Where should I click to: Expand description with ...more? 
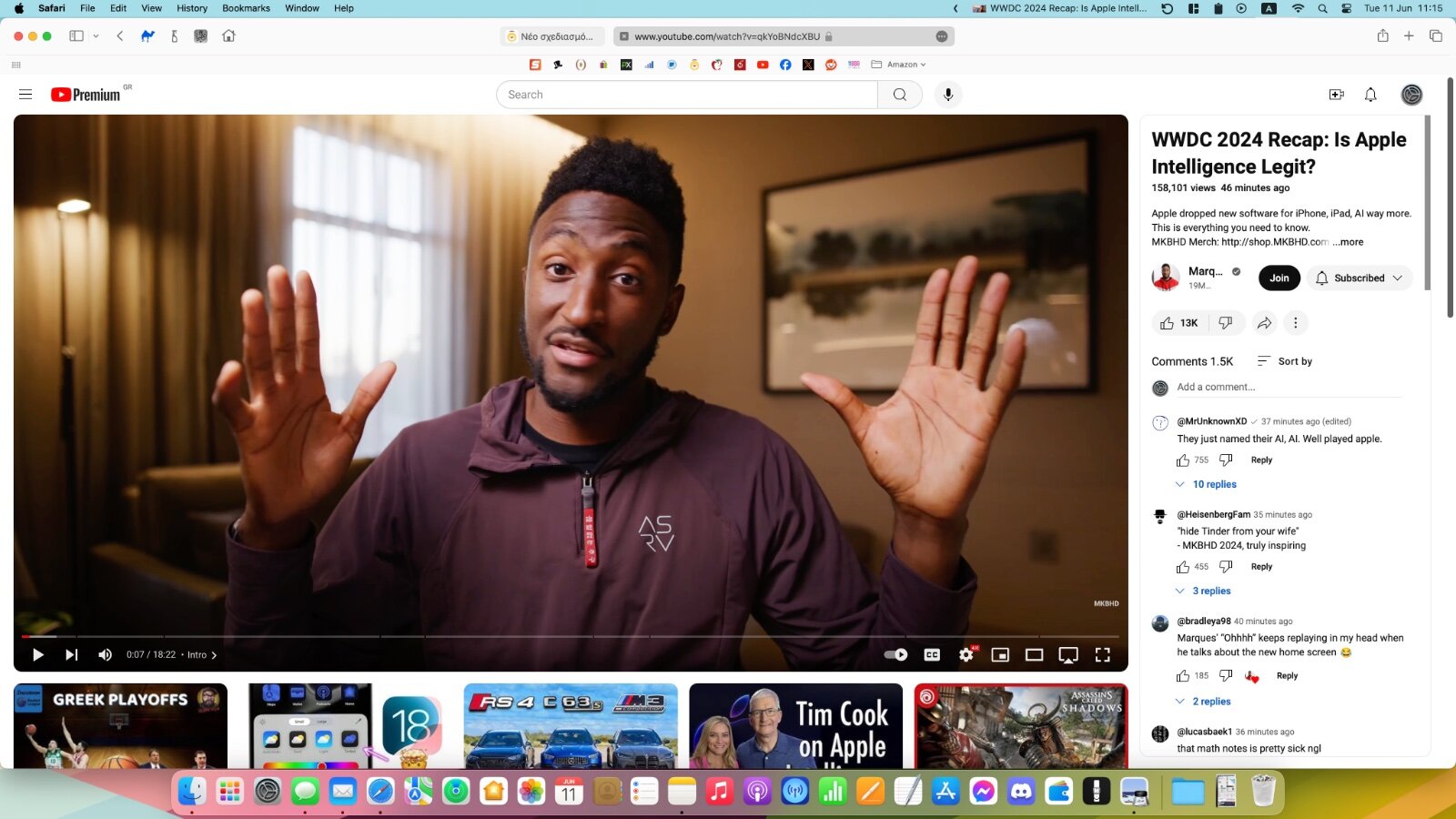coord(1348,242)
